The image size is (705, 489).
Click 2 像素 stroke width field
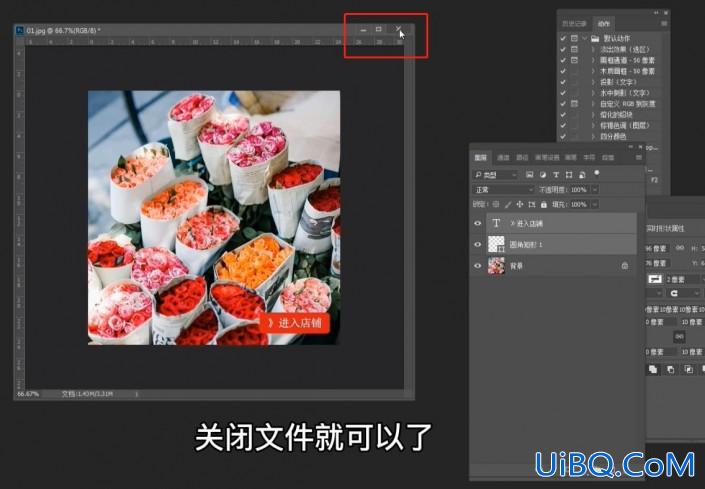click(x=683, y=279)
